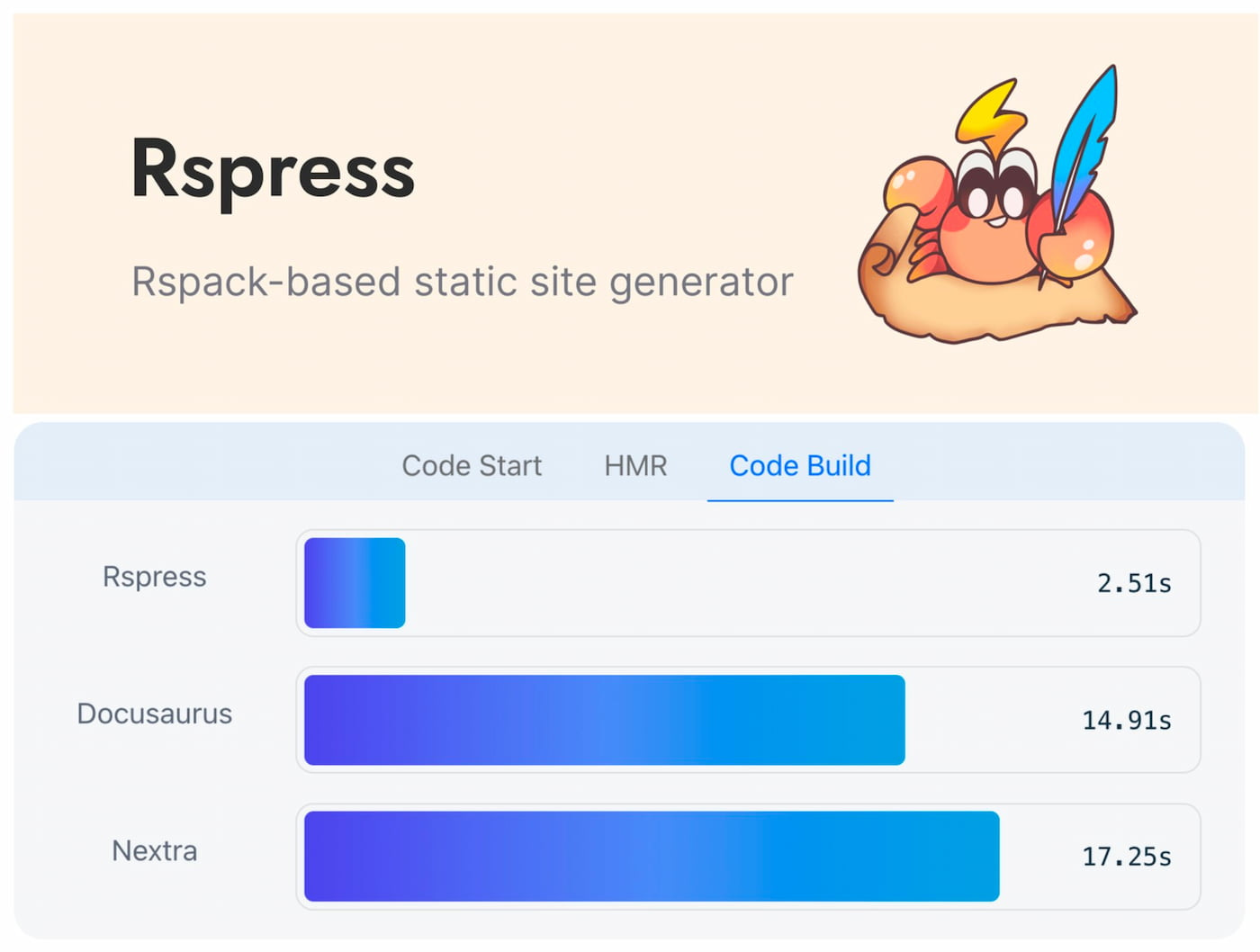Screen dimensions: 1260x952
Task: Open the HMR benchmark tab
Action: [x=635, y=465]
